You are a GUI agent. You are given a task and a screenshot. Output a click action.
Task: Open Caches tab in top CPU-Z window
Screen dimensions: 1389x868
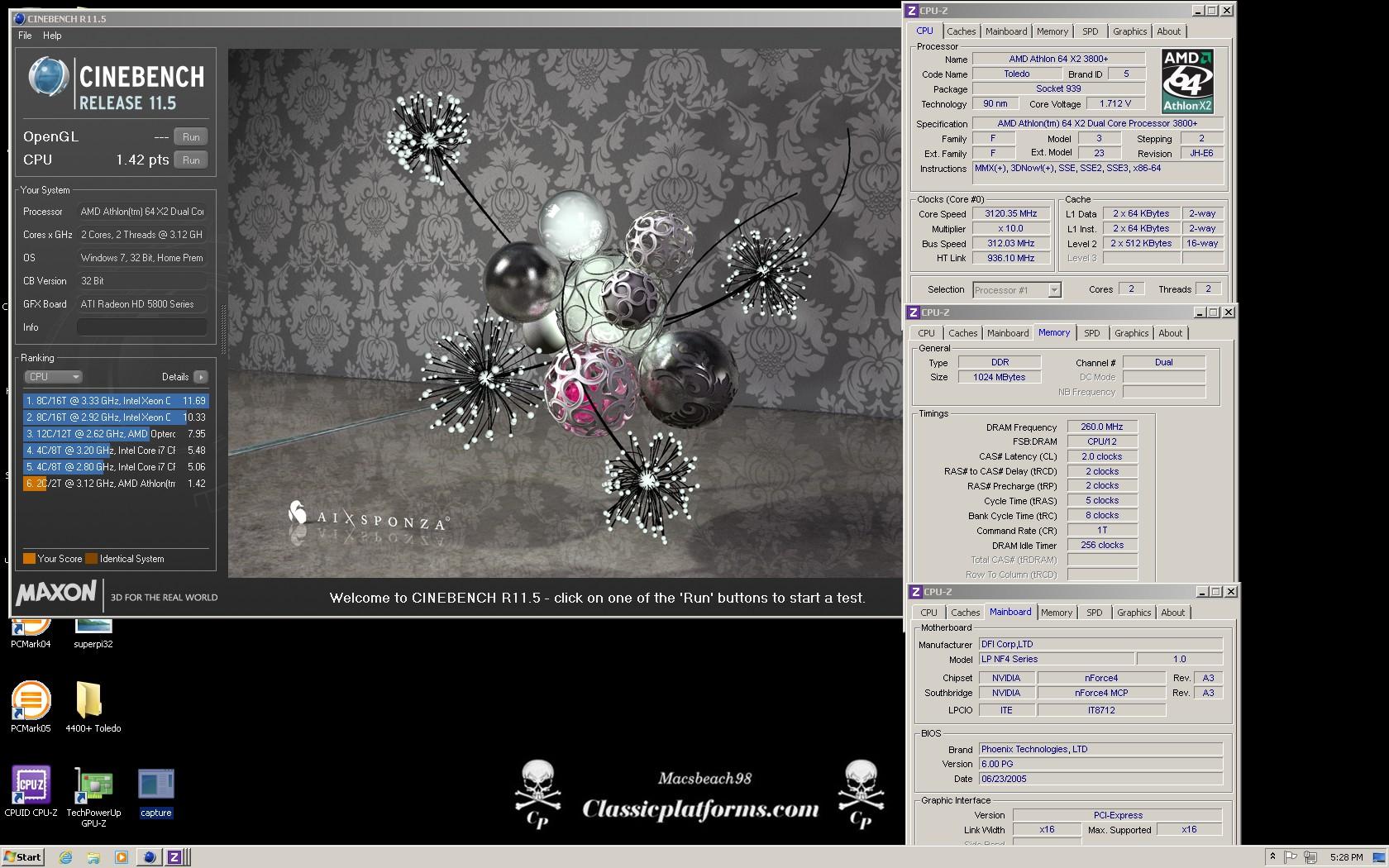(x=962, y=31)
